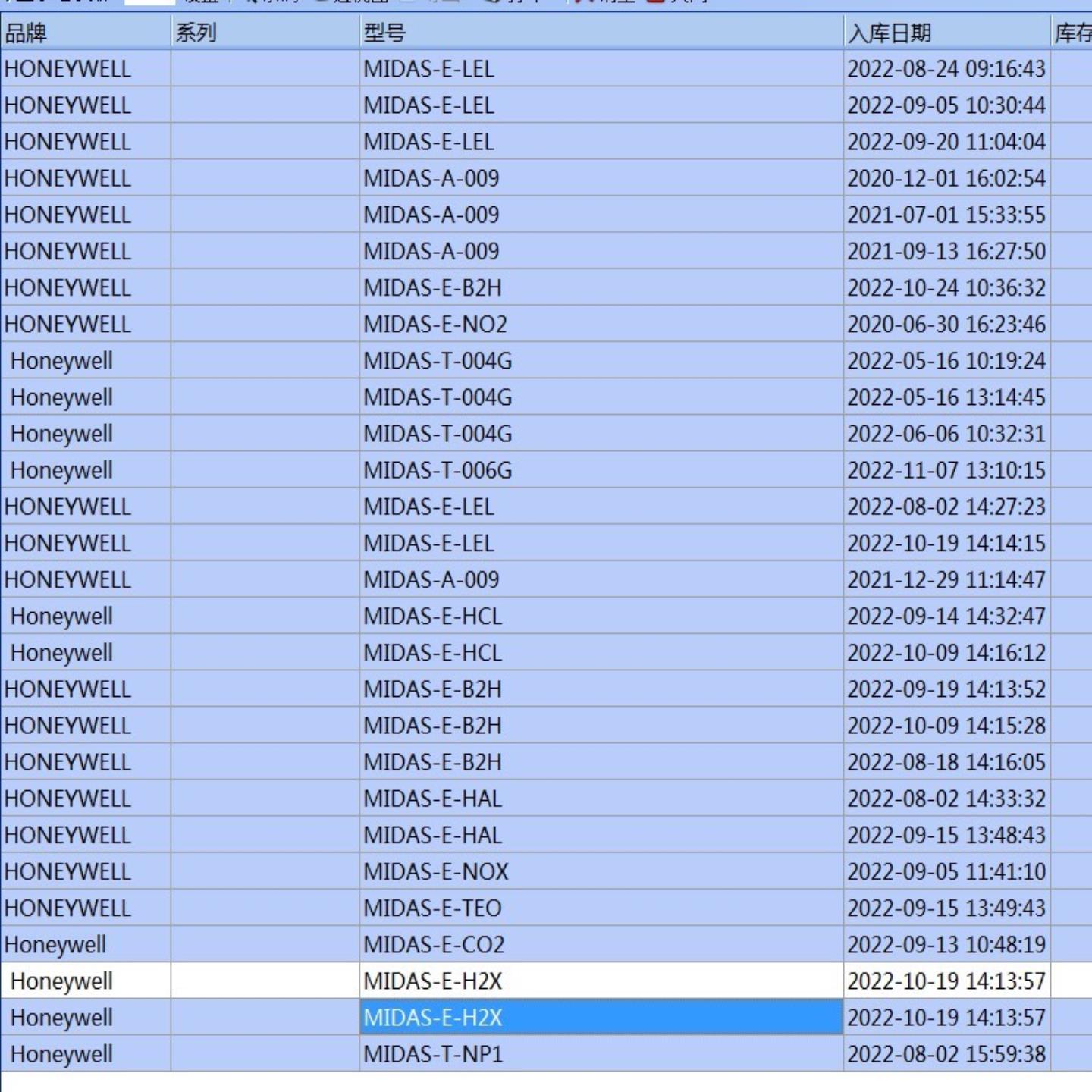Select the MIDAS-E-NOX model cell
The height and width of the screenshot is (1092, 1092).
point(601,871)
